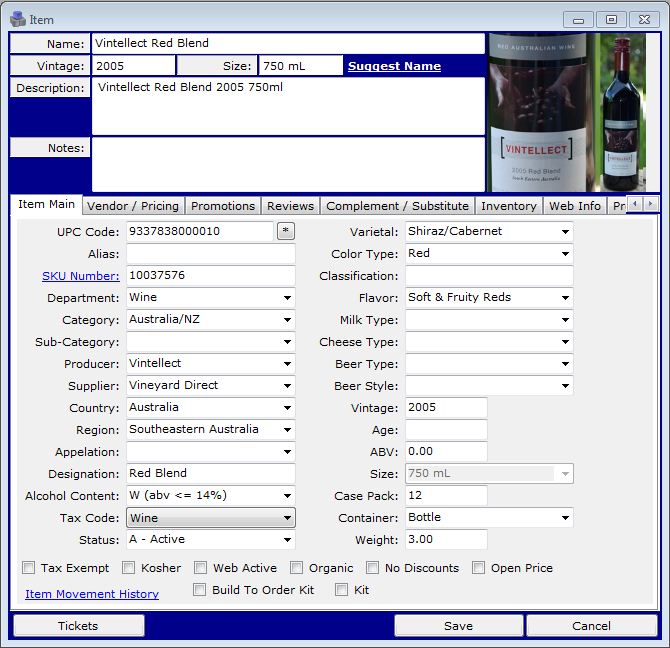Open Item Movement History link
This screenshot has height=648, width=670.
[92, 594]
